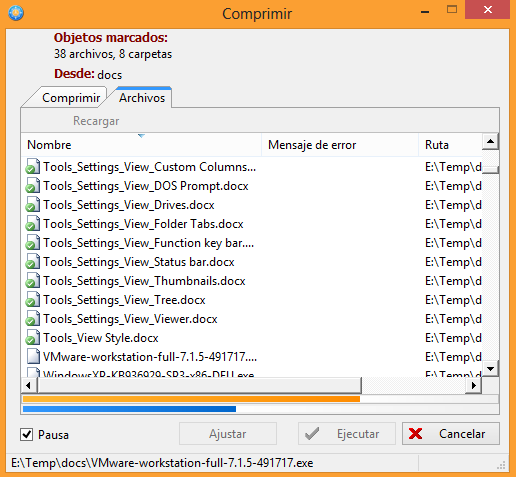This screenshot has width=516, height=477.
Task: Select the Tools_View Style.docx file icon
Action: click(33, 338)
